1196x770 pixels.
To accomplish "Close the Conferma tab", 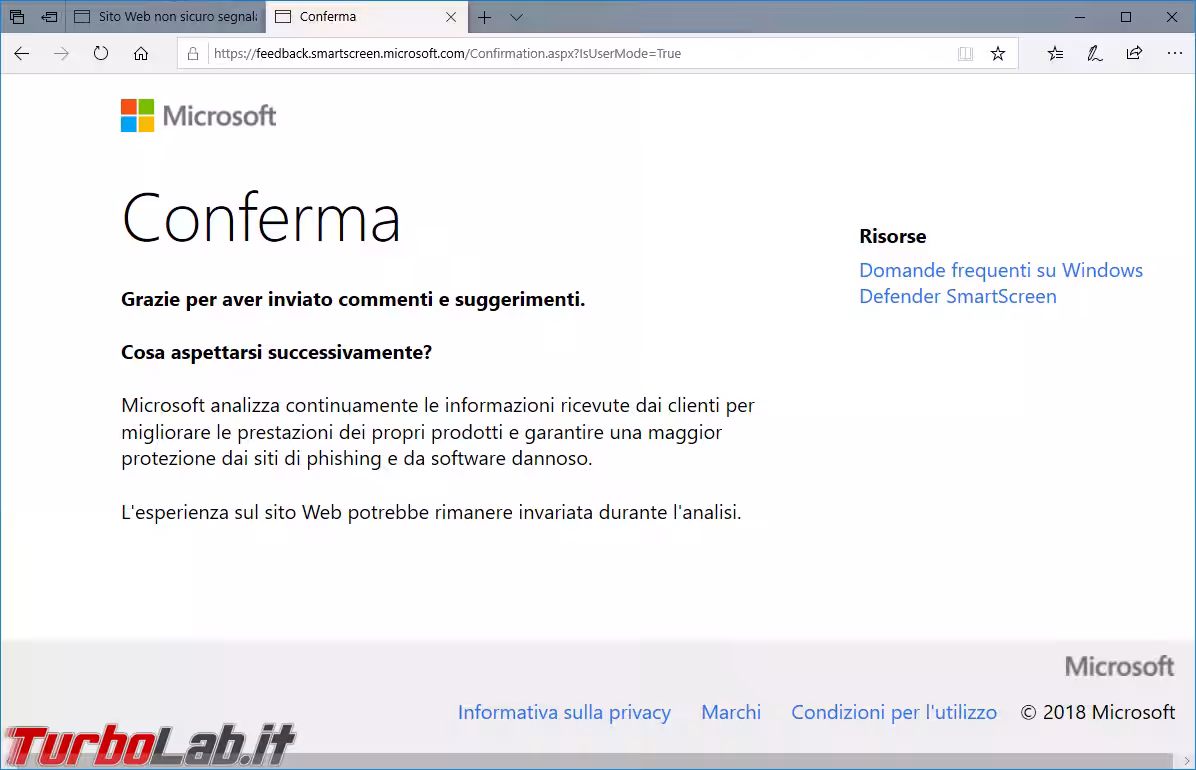I will [x=451, y=17].
